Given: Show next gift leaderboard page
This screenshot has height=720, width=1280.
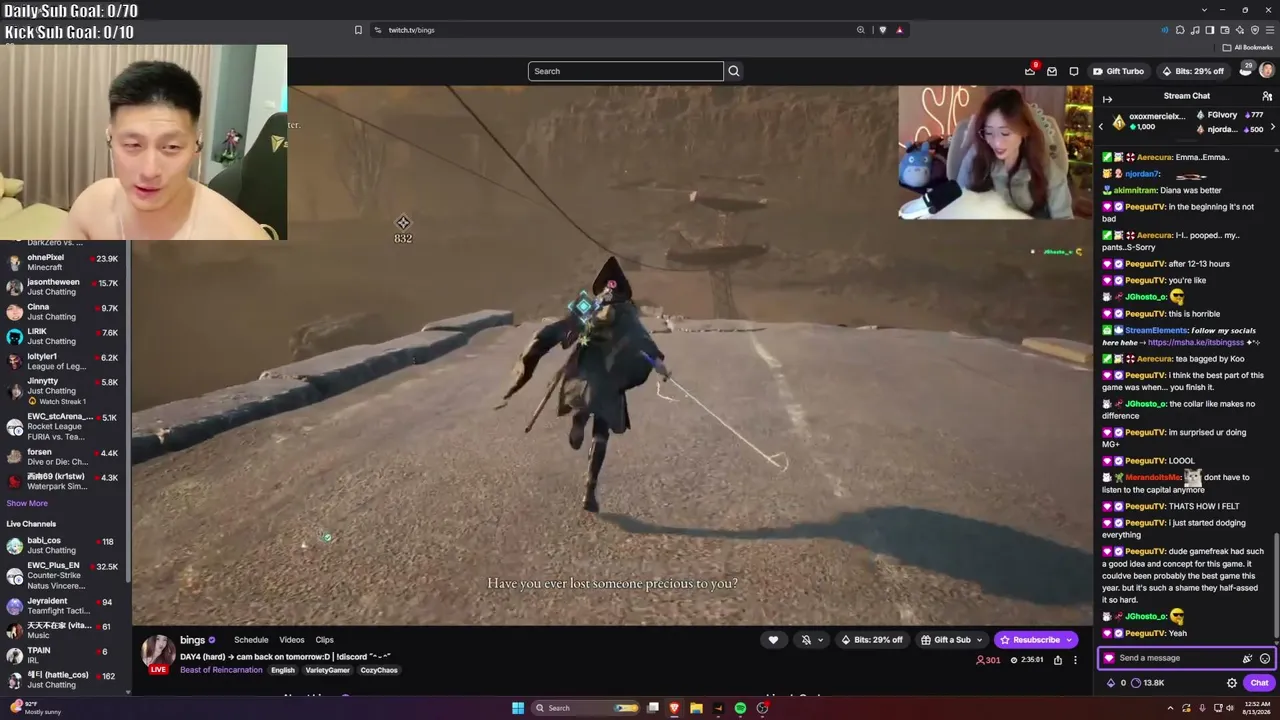Looking at the screenshot, I should 1272,127.
